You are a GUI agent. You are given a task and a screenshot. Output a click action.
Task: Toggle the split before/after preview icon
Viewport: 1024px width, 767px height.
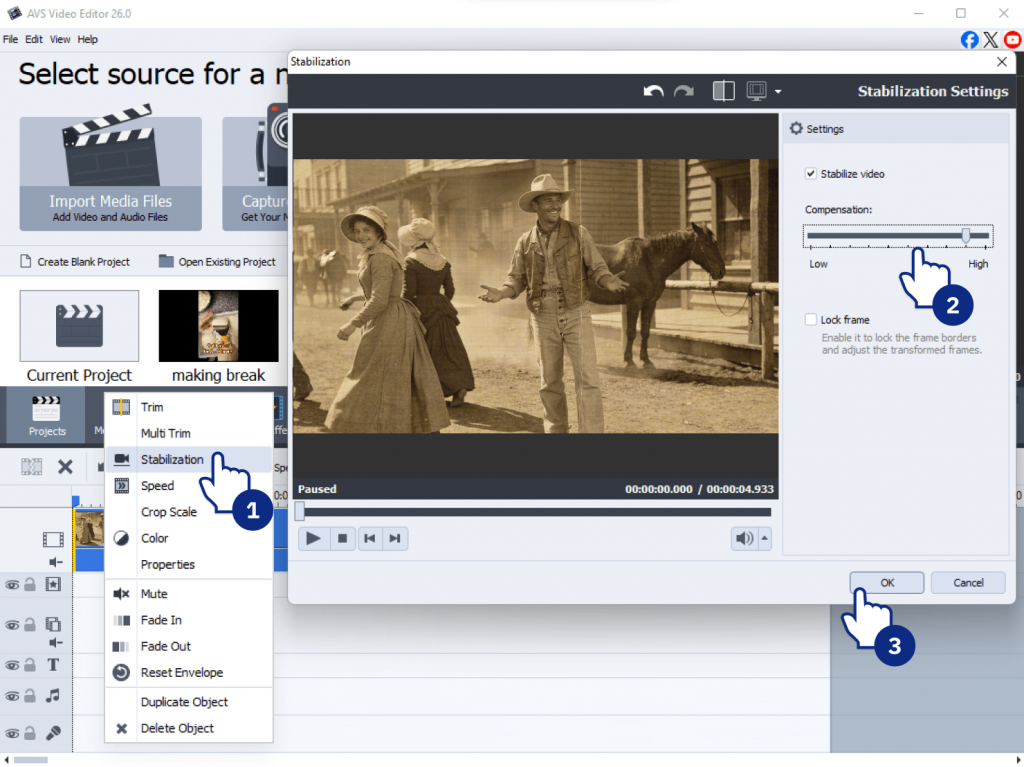click(x=723, y=91)
